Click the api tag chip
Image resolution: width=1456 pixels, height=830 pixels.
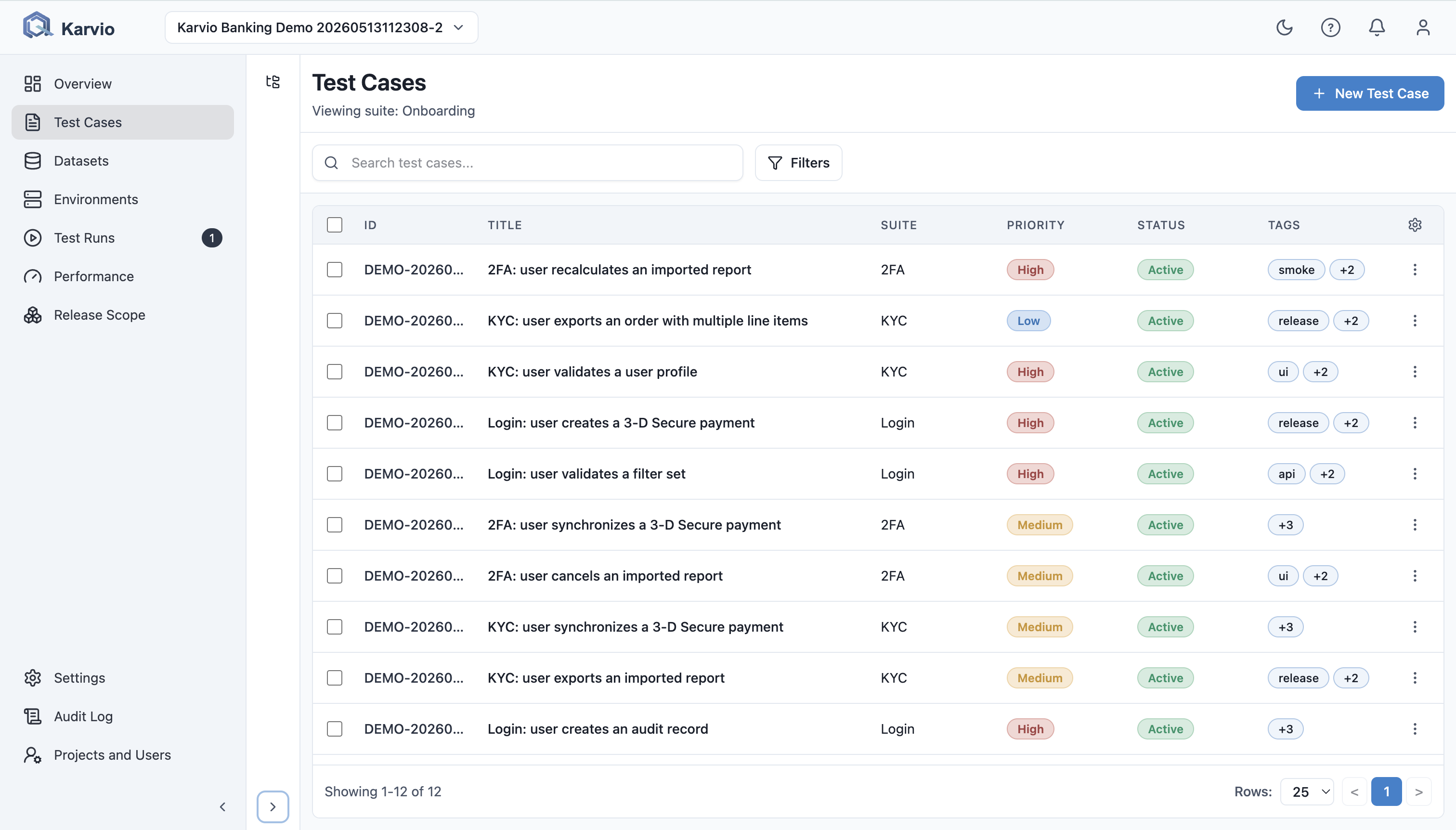tap(1286, 474)
